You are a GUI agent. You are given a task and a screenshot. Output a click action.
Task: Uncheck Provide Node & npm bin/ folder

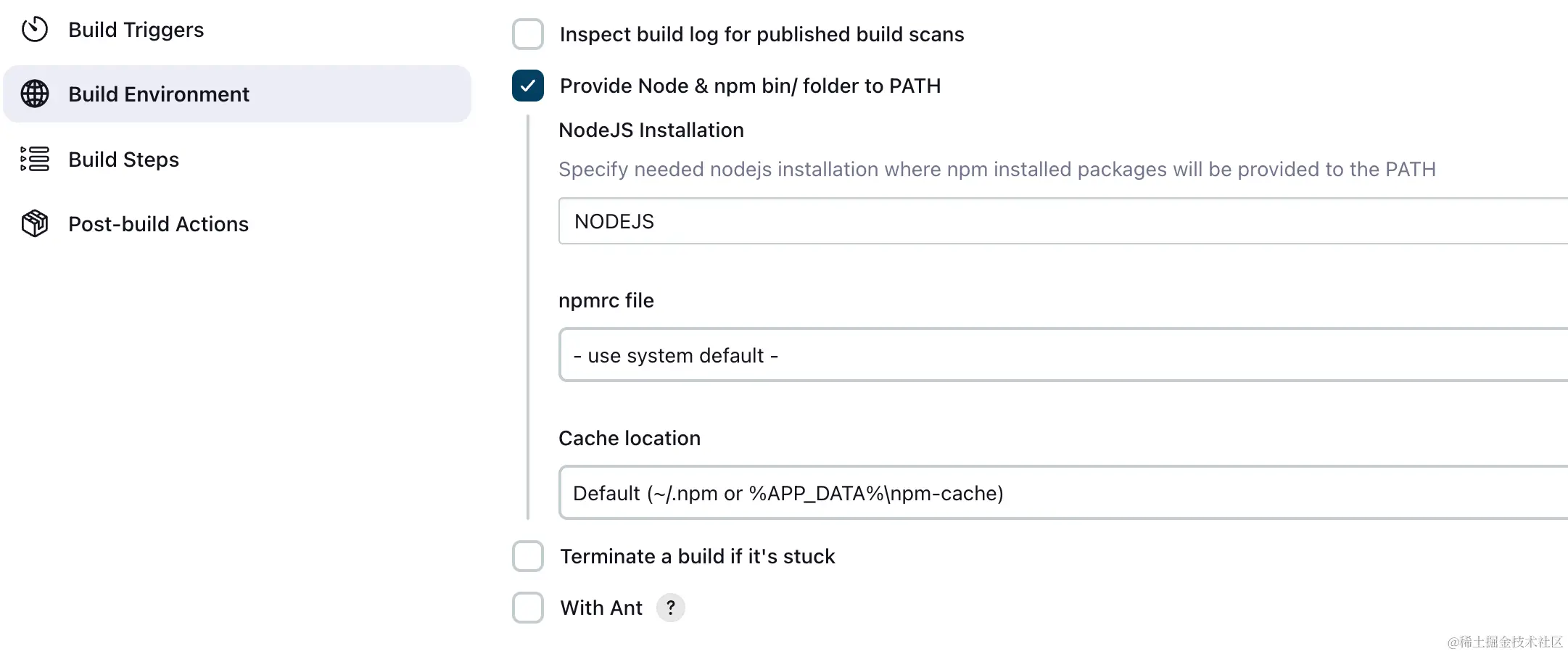point(528,86)
